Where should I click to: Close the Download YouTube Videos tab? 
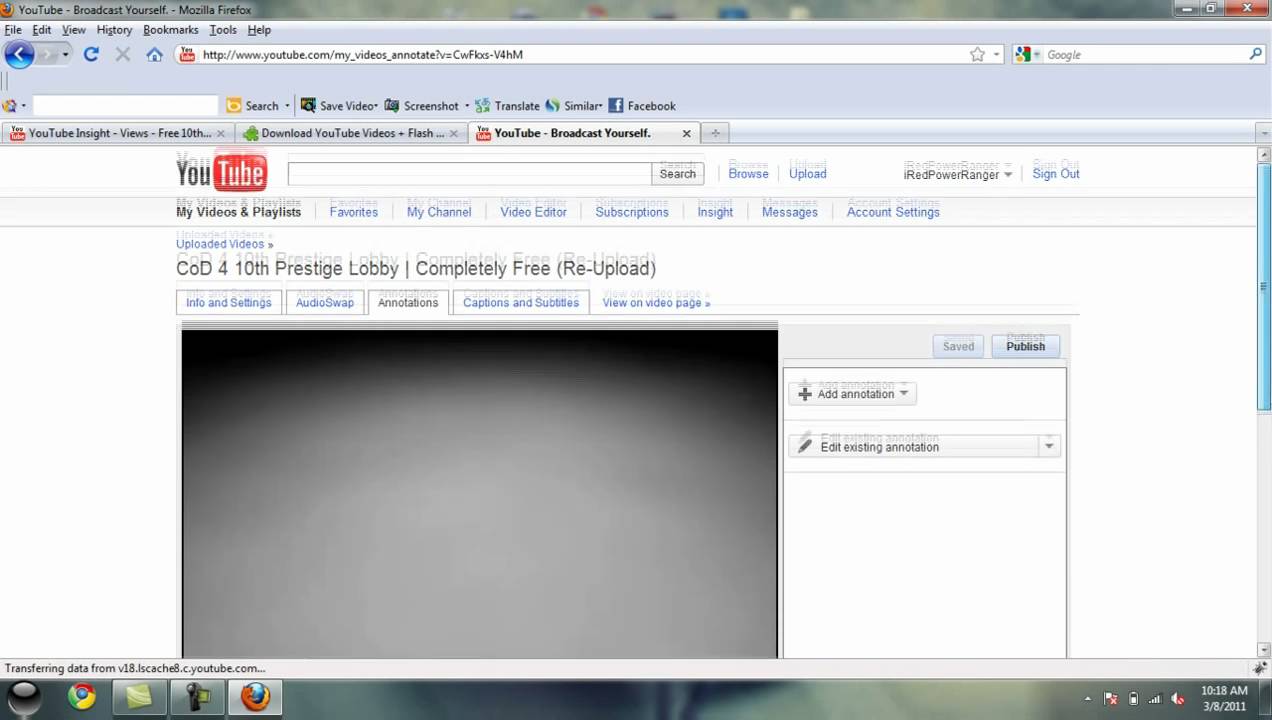453,133
